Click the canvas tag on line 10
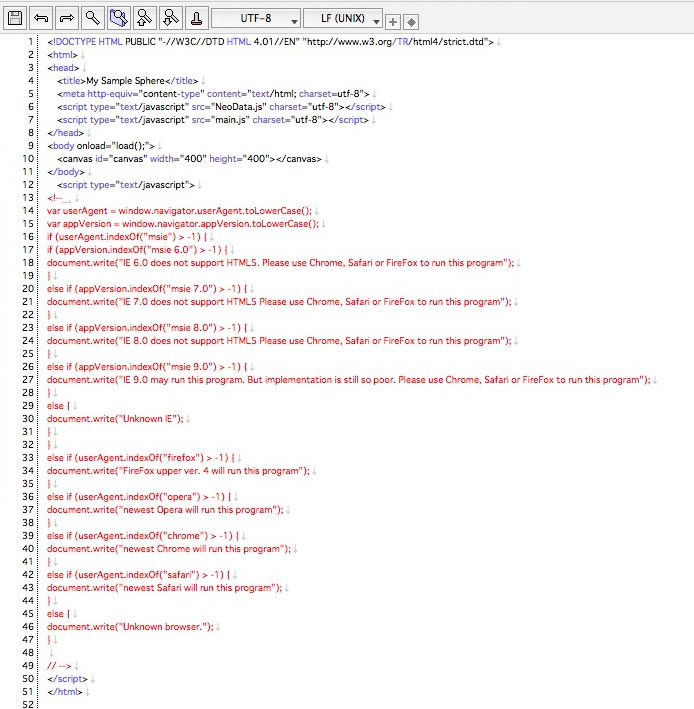694x709 pixels. coord(189,159)
